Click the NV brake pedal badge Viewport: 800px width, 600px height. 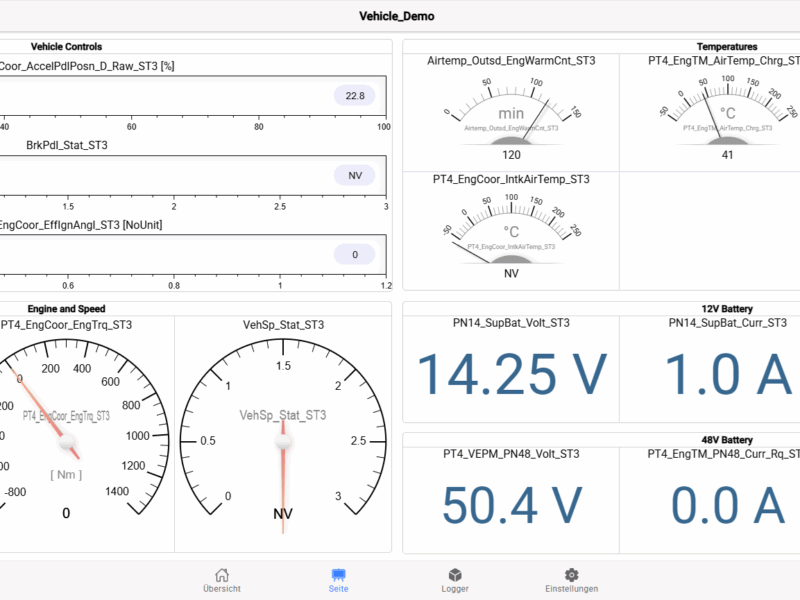pos(355,175)
